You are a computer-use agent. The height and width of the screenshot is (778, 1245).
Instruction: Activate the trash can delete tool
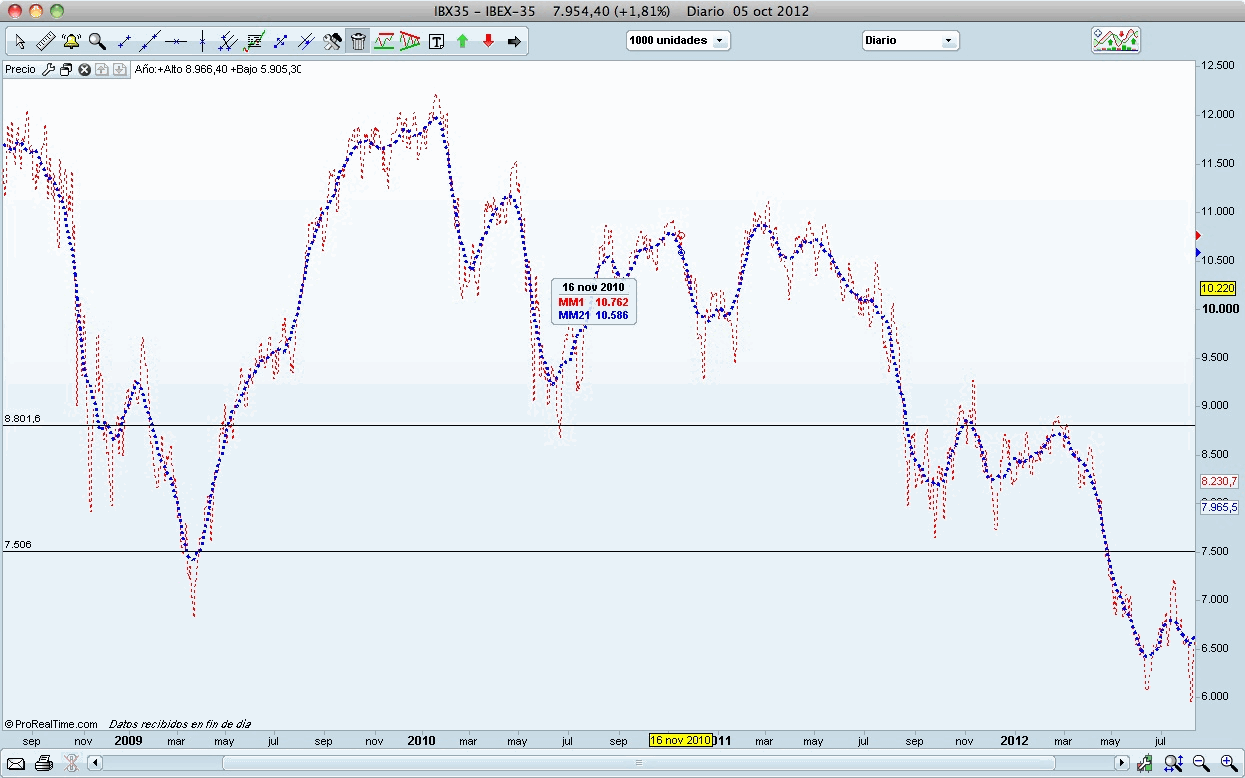[358, 41]
